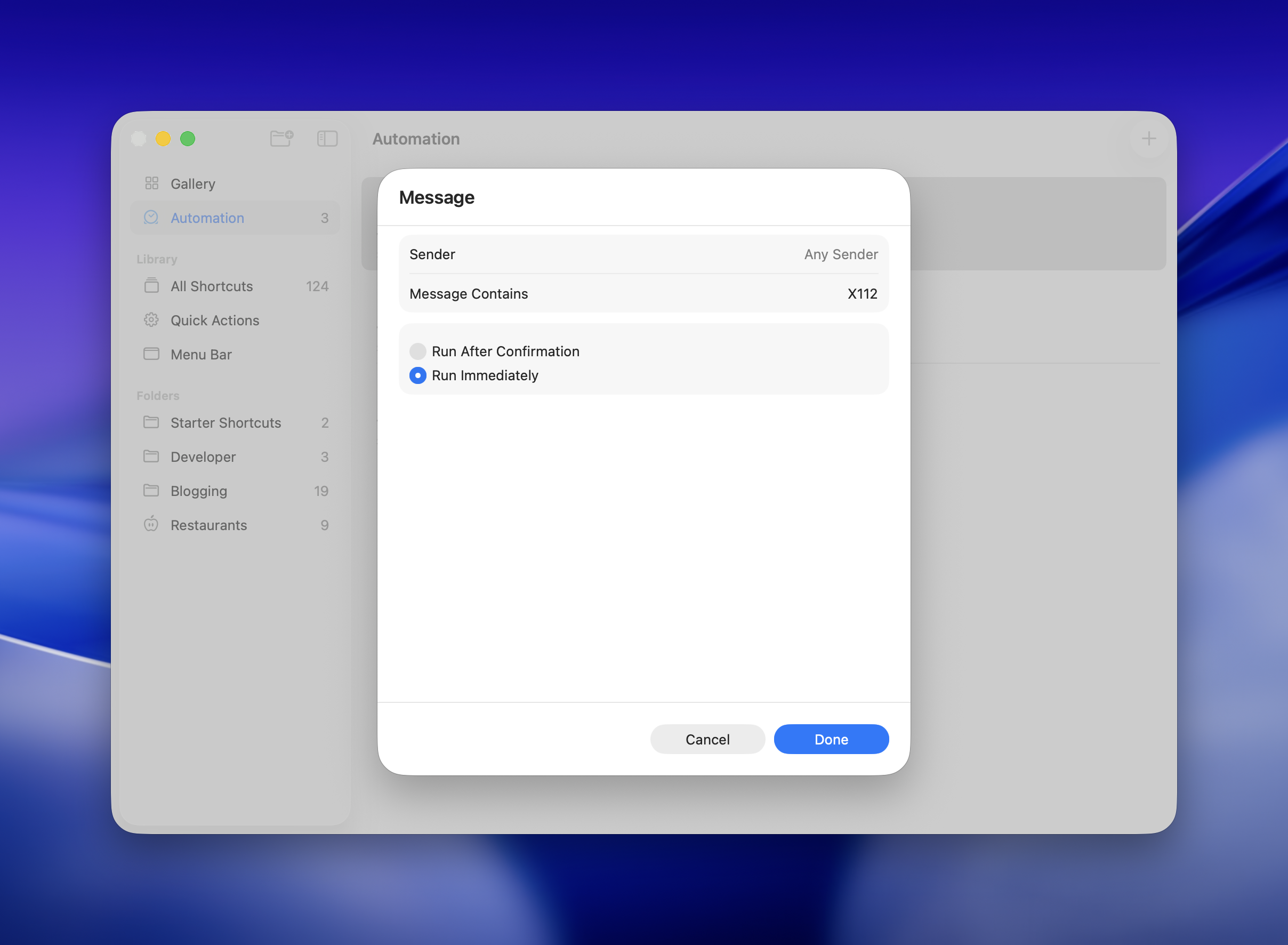Click the plus icon to add an automation

[x=1148, y=139]
